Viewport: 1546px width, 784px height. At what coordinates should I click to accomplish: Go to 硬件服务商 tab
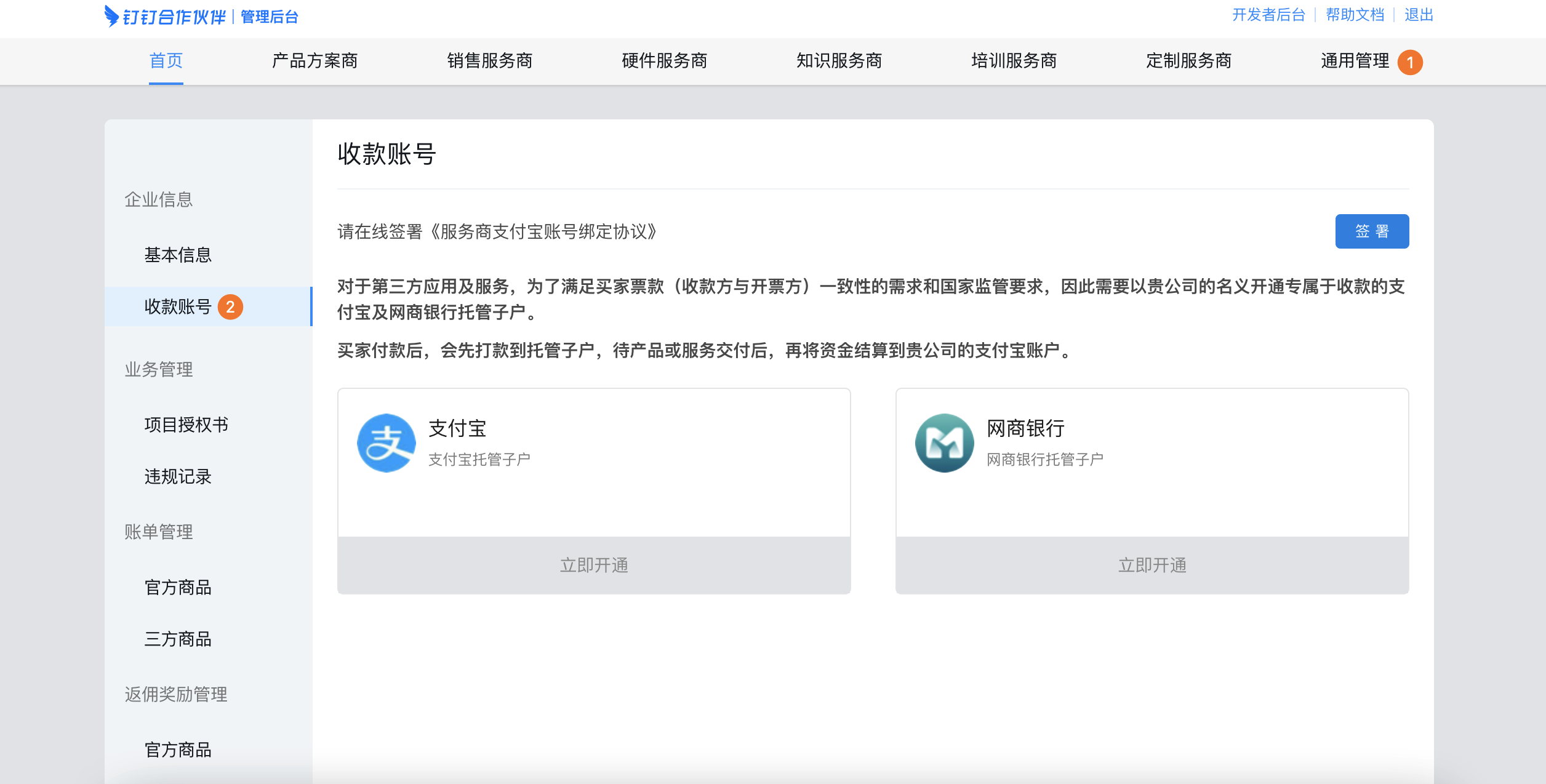664,61
